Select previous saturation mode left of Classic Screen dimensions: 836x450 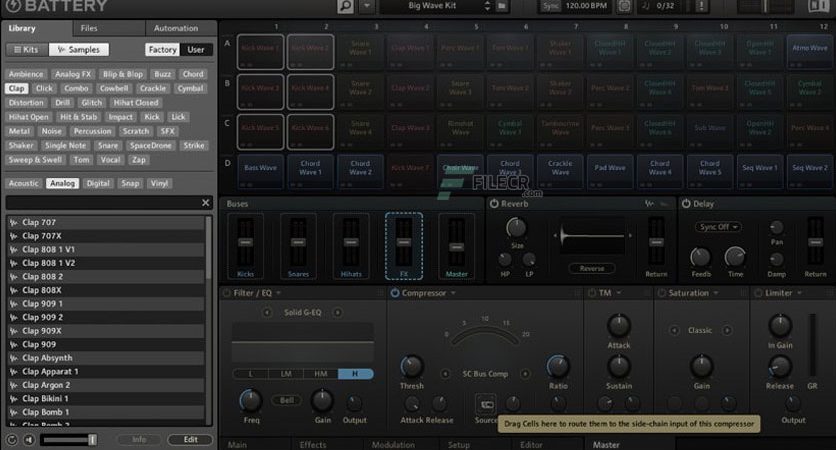pyautogui.click(x=674, y=331)
